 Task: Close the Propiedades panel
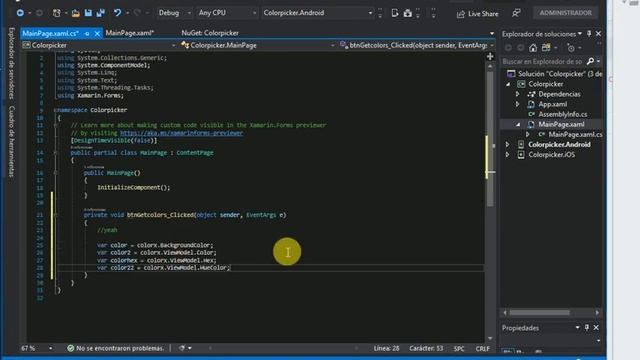[596, 327]
